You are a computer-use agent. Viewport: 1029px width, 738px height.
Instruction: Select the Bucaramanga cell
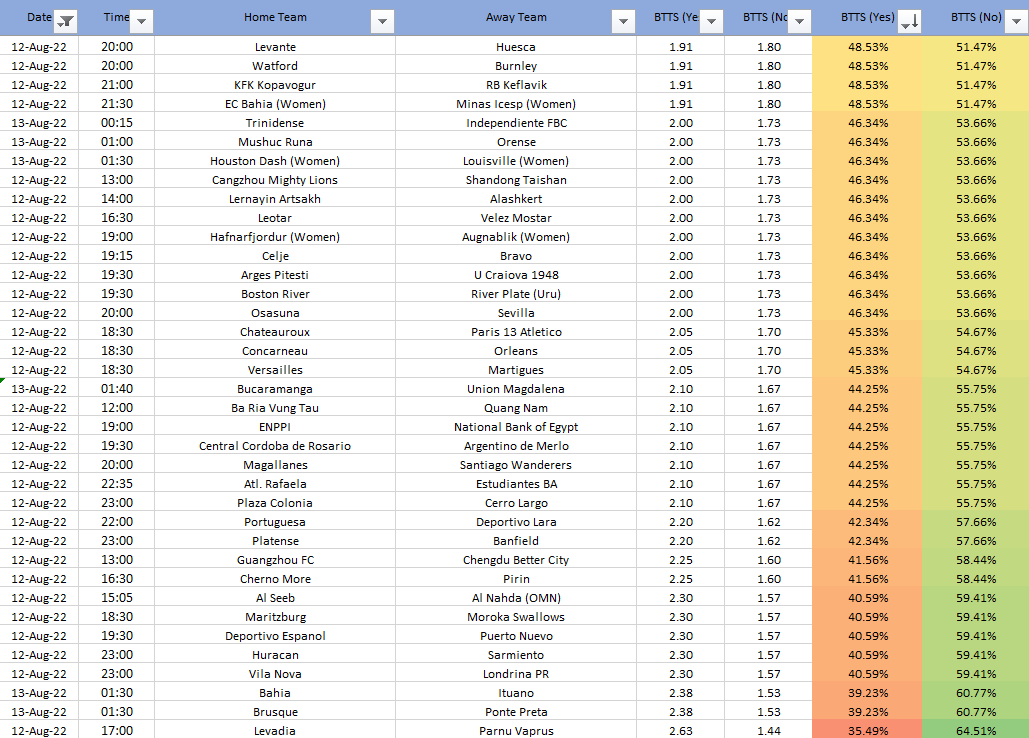coord(275,389)
